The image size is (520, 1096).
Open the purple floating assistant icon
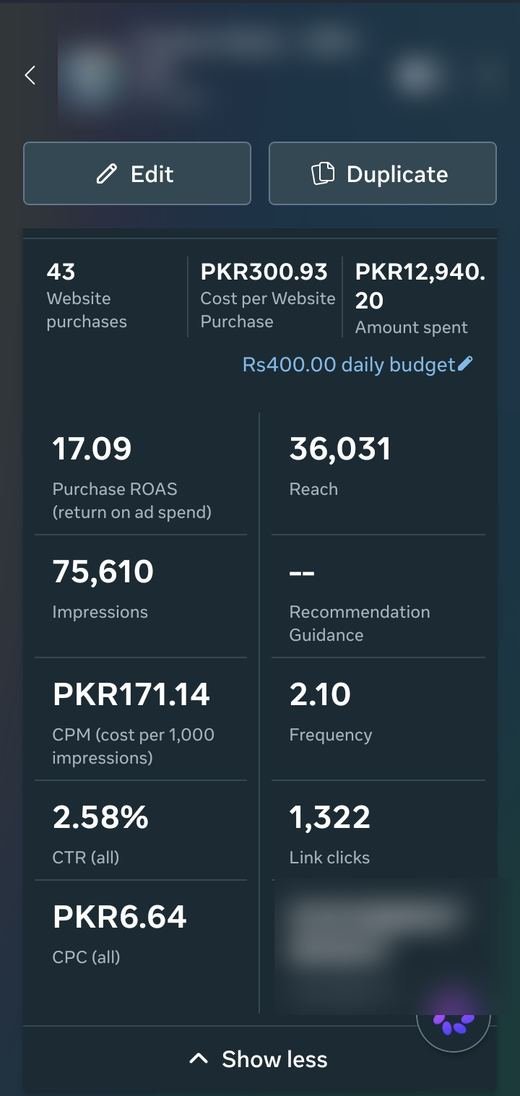click(x=454, y=1023)
